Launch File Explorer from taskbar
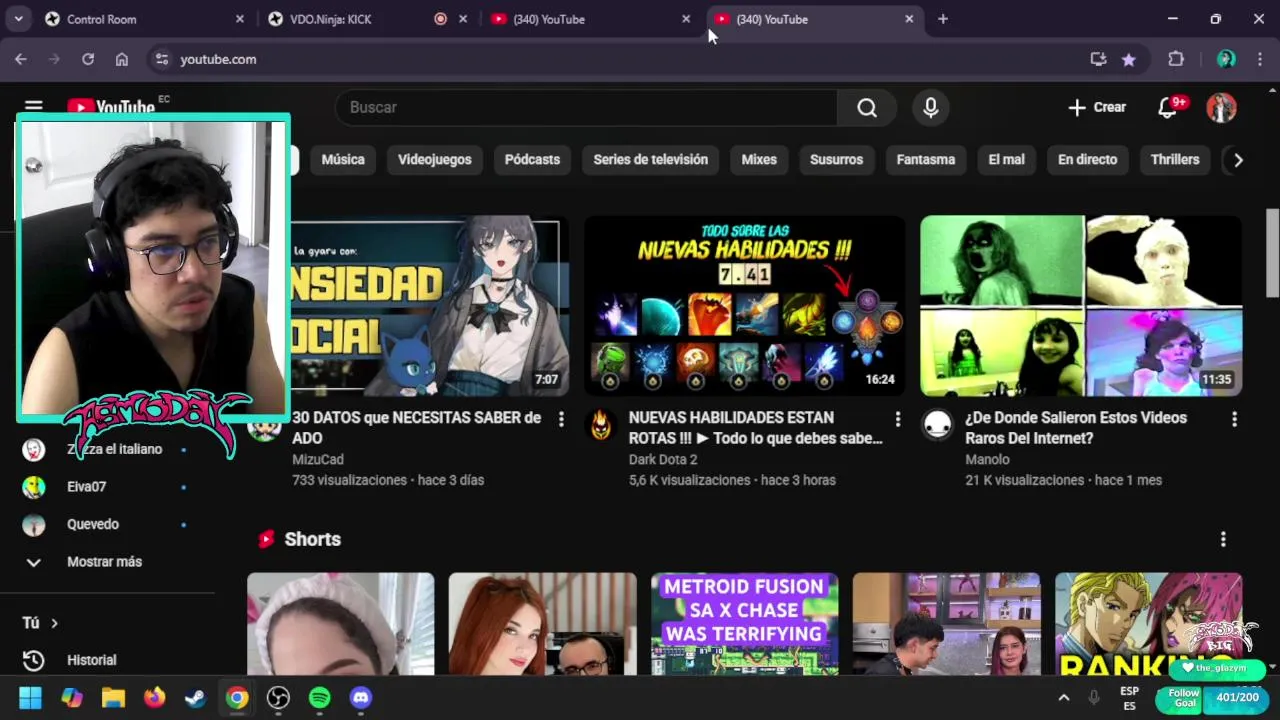The height and width of the screenshot is (720, 1280). 113,697
